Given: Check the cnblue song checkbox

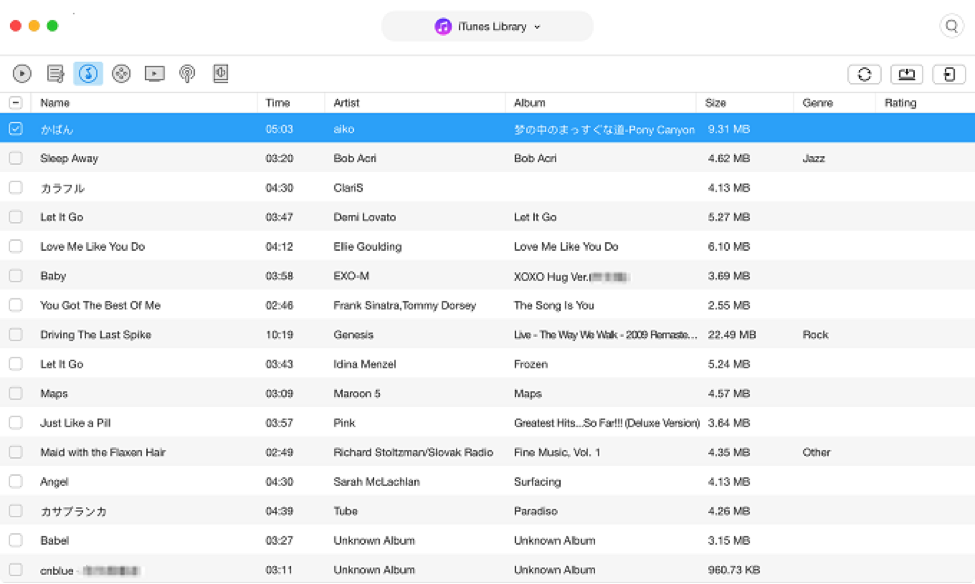Looking at the screenshot, I should (x=16, y=570).
